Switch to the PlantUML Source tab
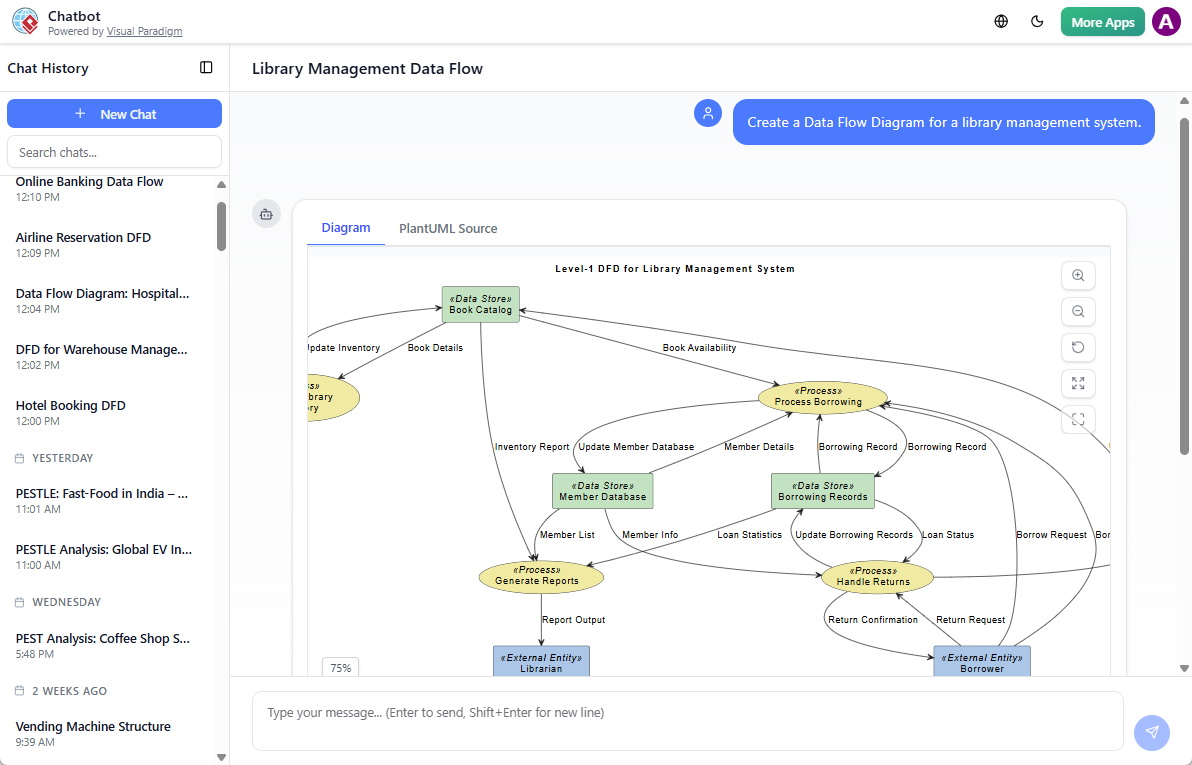1192x765 pixels. click(x=448, y=229)
